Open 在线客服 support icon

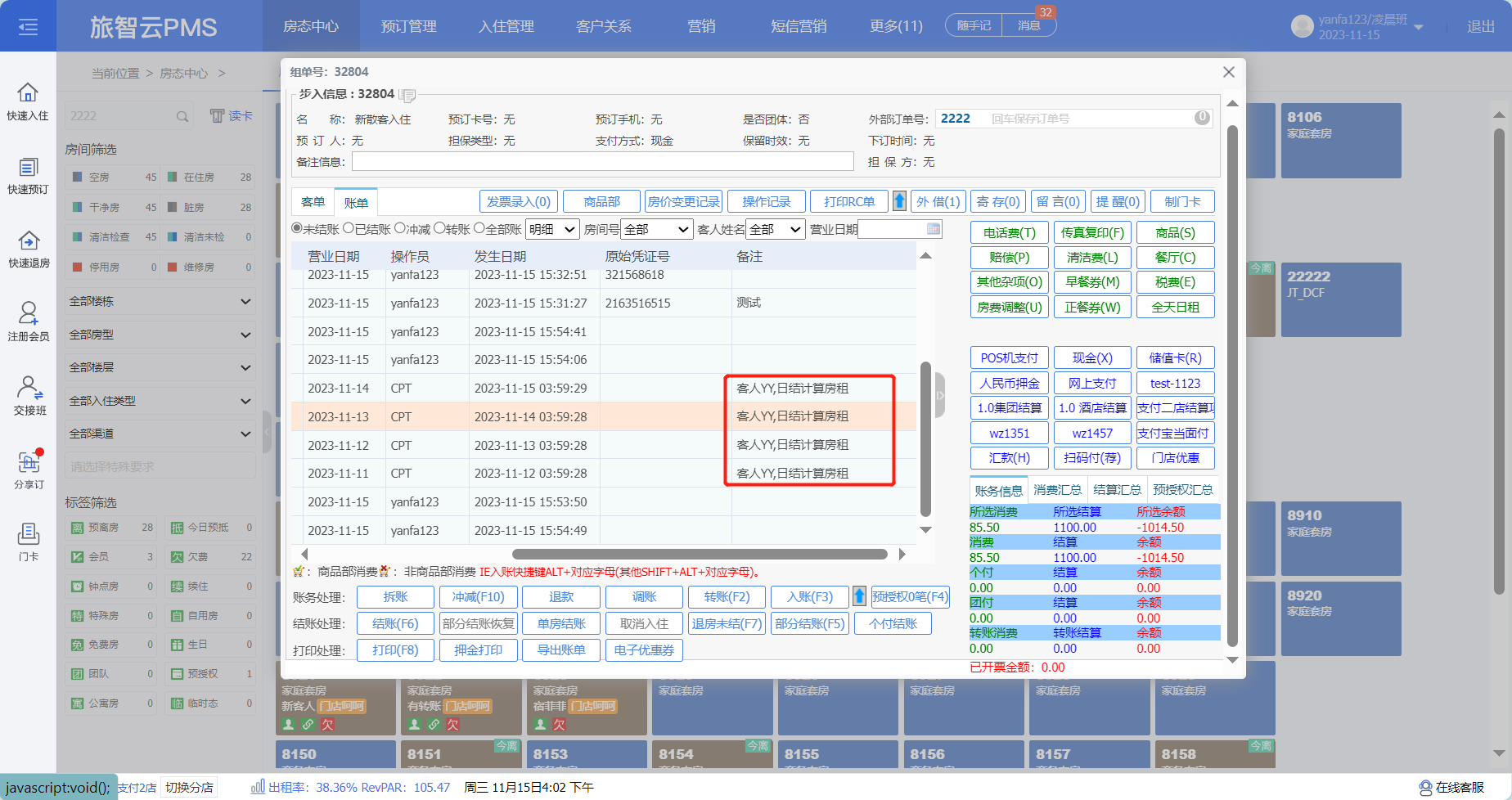(x=1426, y=788)
